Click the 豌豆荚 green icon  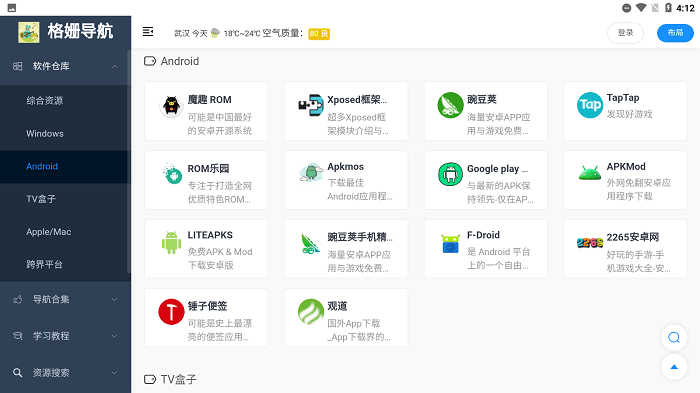(x=450, y=105)
